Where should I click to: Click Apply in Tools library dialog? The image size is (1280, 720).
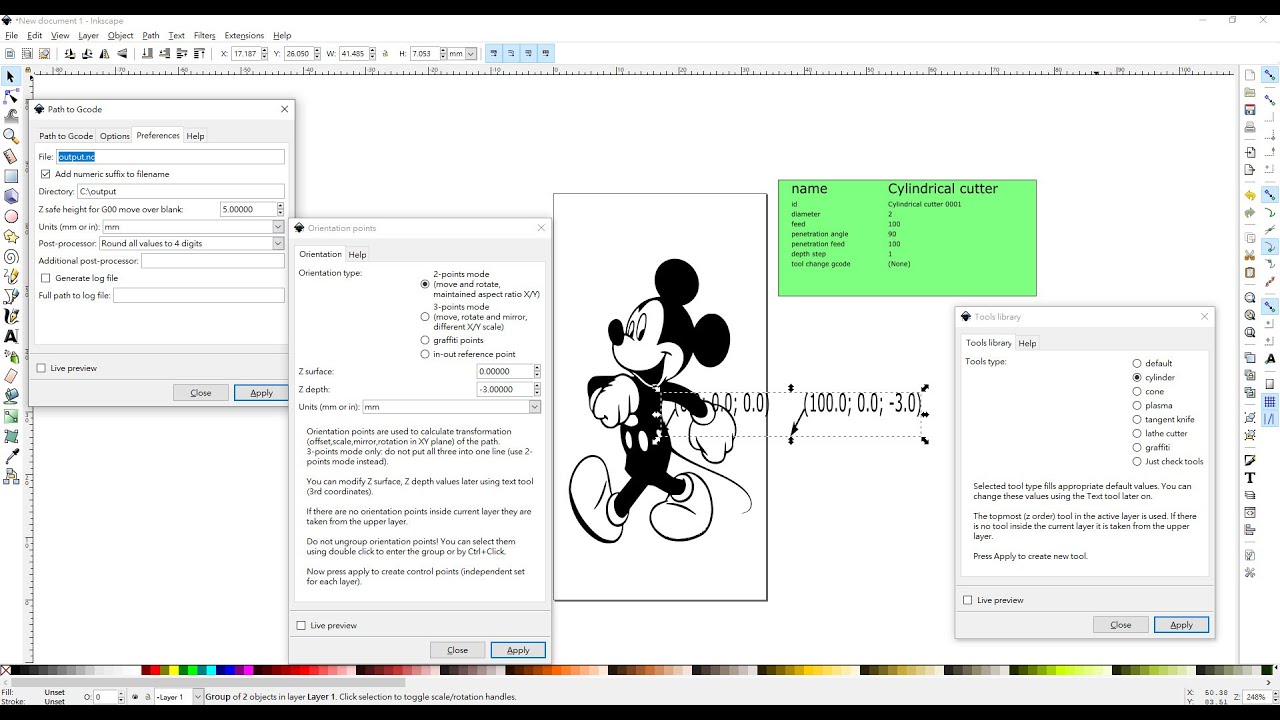point(1181,625)
